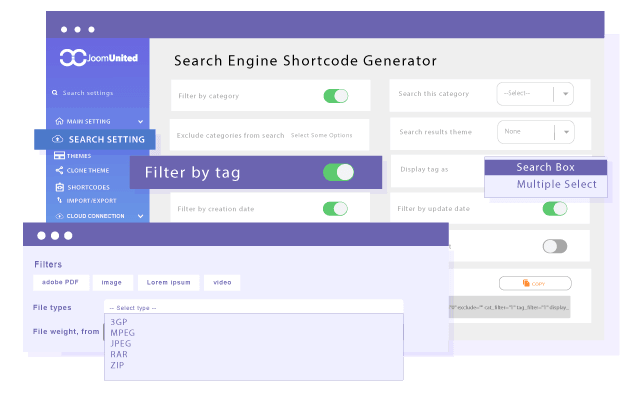Open the Search this category dropdown
The height and width of the screenshot is (396, 630).
point(535,94)
